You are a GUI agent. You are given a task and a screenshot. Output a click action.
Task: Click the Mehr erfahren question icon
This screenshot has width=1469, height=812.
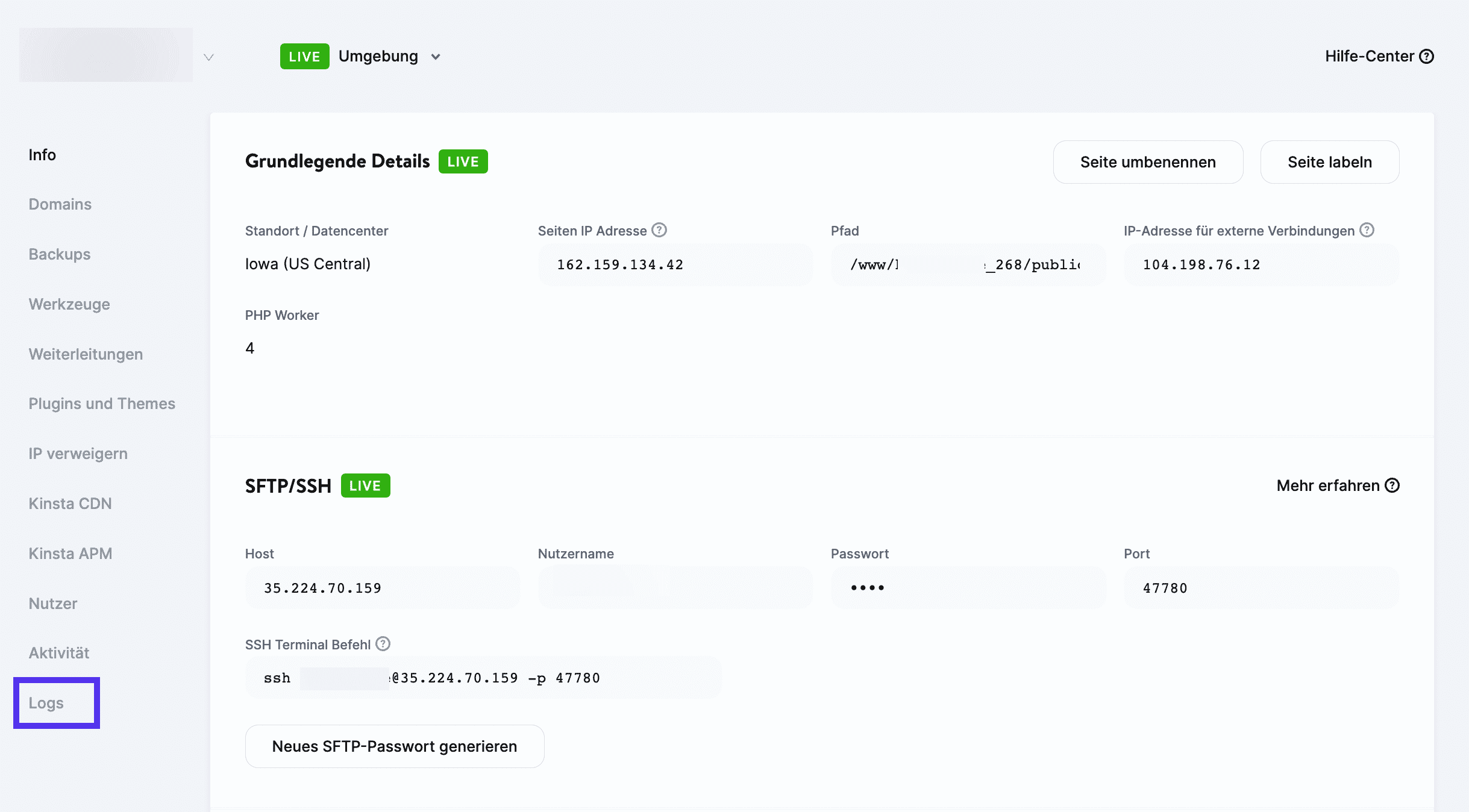(1392, 486)
